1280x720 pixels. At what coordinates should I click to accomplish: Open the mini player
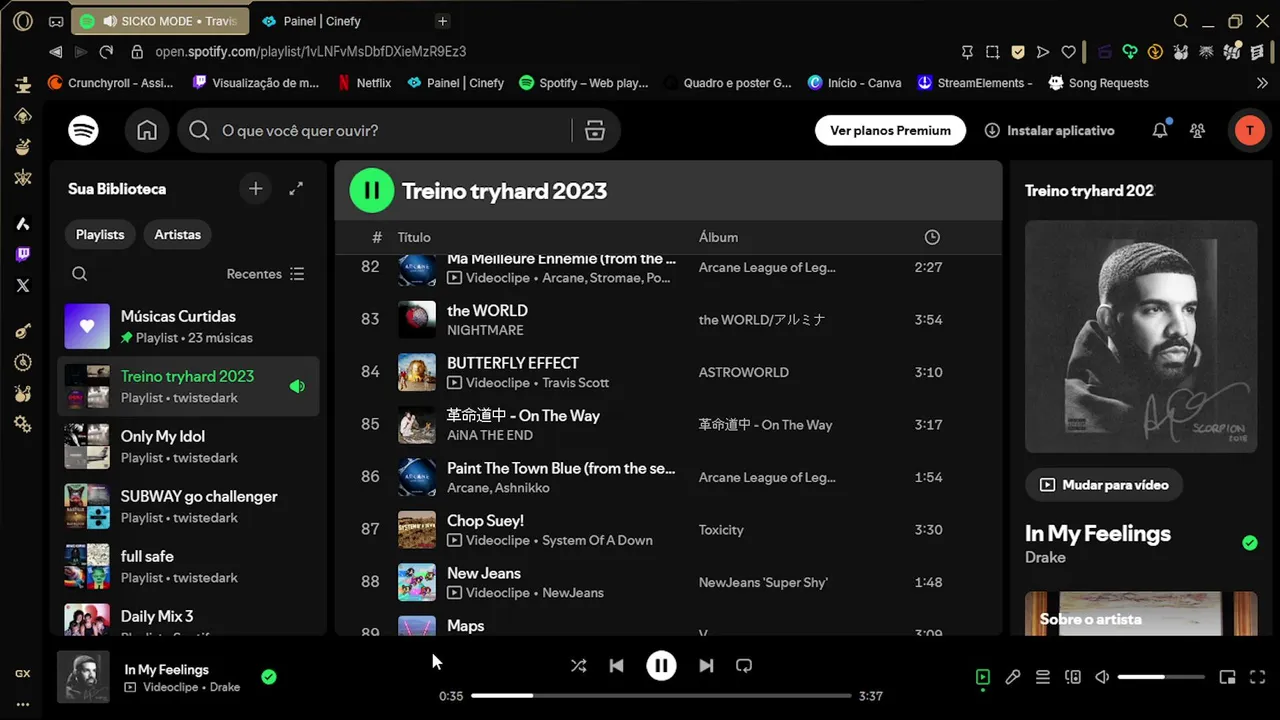(x=1228, y=677)
